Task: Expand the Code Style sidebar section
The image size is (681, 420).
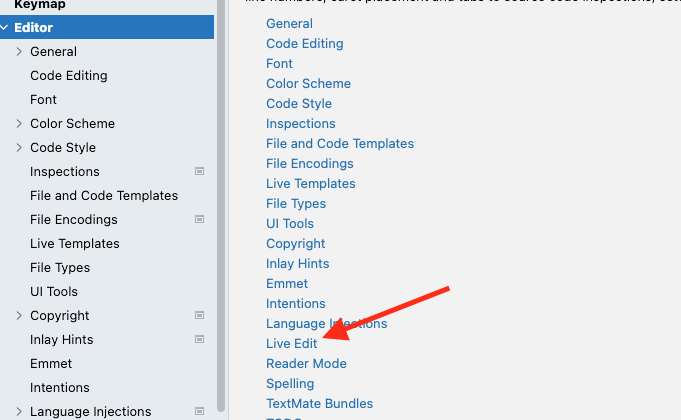Action: [19, 147]
